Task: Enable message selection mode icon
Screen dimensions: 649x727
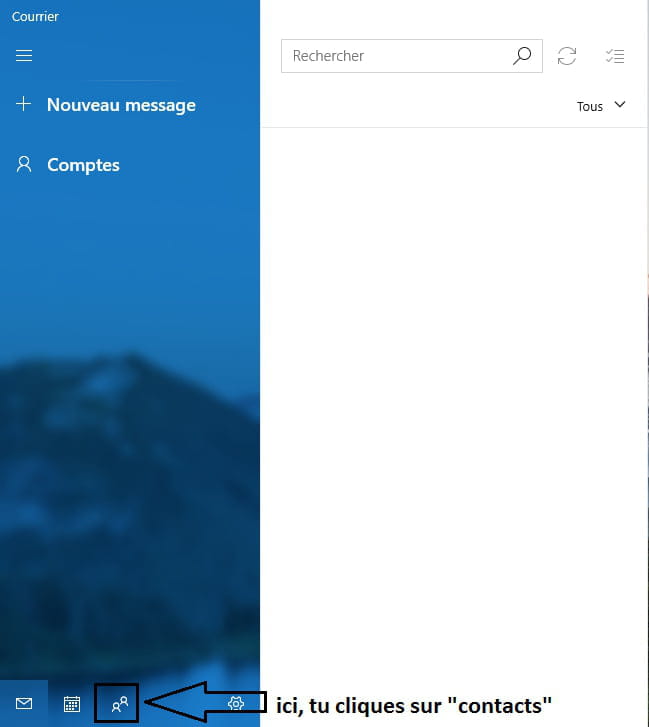Action: 615,56
